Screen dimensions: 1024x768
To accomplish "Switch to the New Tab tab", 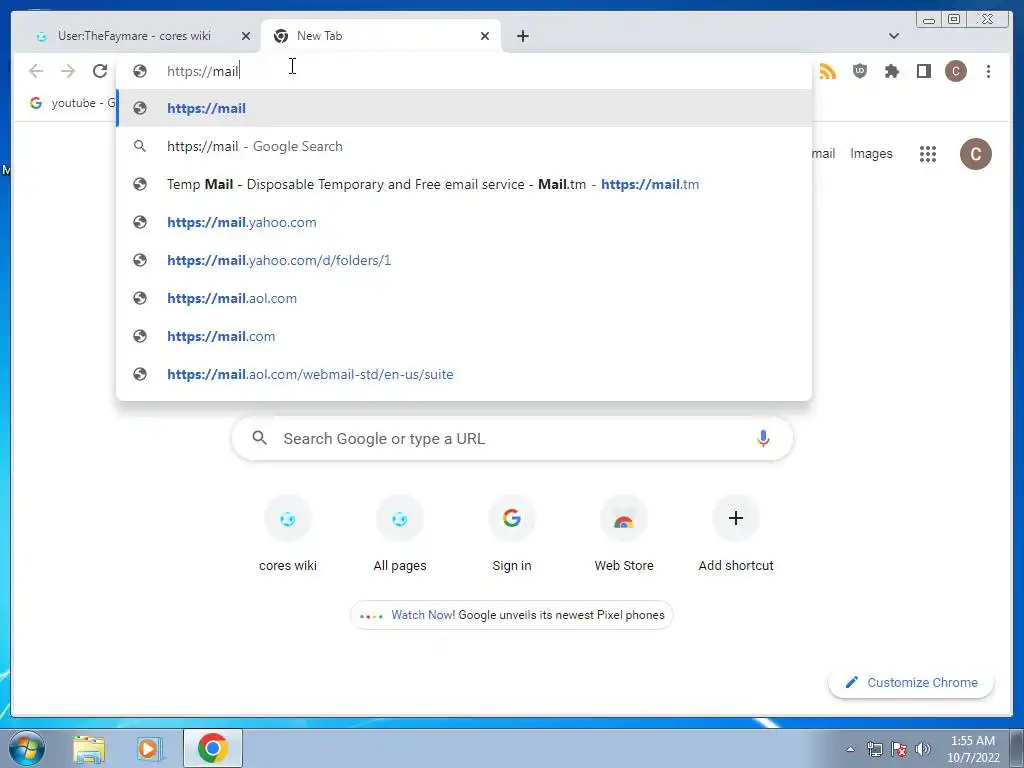I will pos(380,36).
